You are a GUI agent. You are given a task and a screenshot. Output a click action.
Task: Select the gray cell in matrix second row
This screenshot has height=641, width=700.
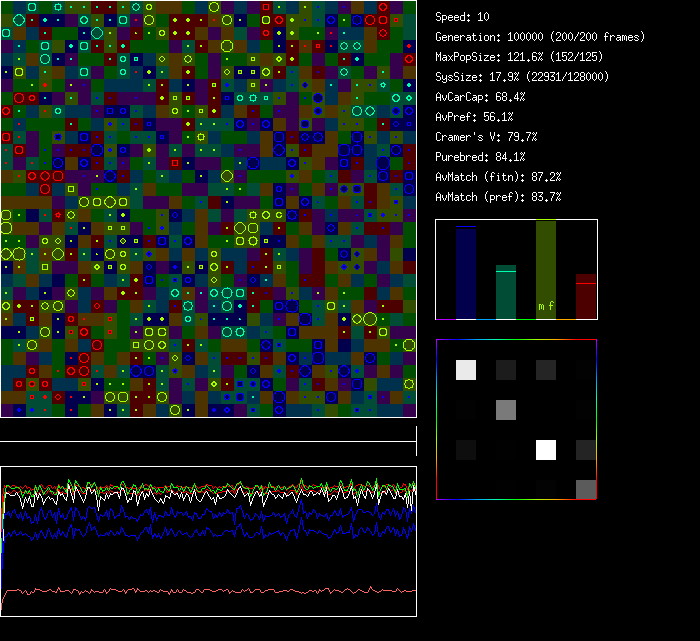(x=506, y=410)
